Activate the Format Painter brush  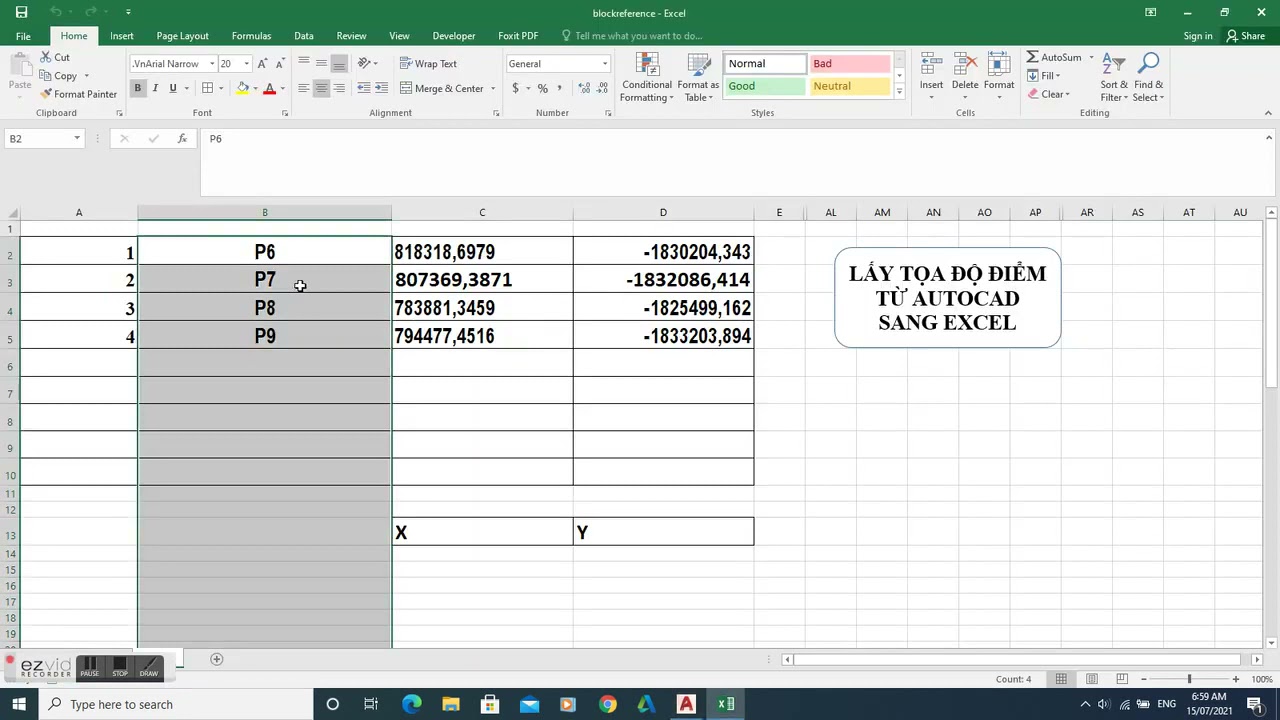pyautogui.click(x=46, y=94)
